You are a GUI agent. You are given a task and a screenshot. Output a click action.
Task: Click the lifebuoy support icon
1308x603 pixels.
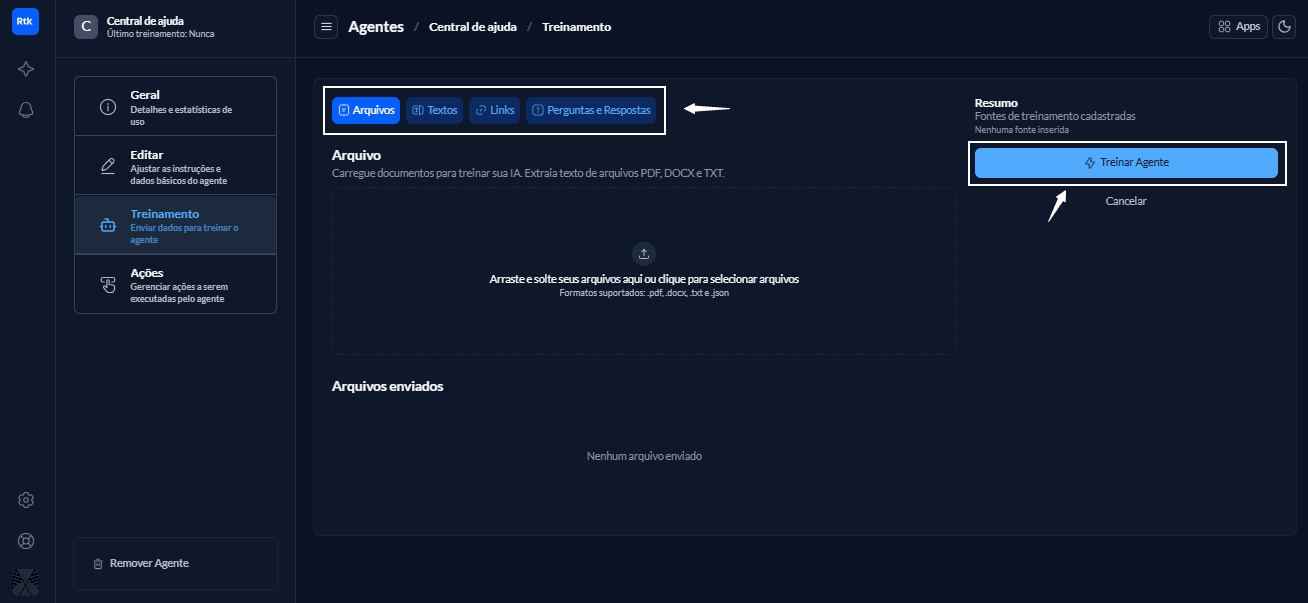click(x=26, y=541)
